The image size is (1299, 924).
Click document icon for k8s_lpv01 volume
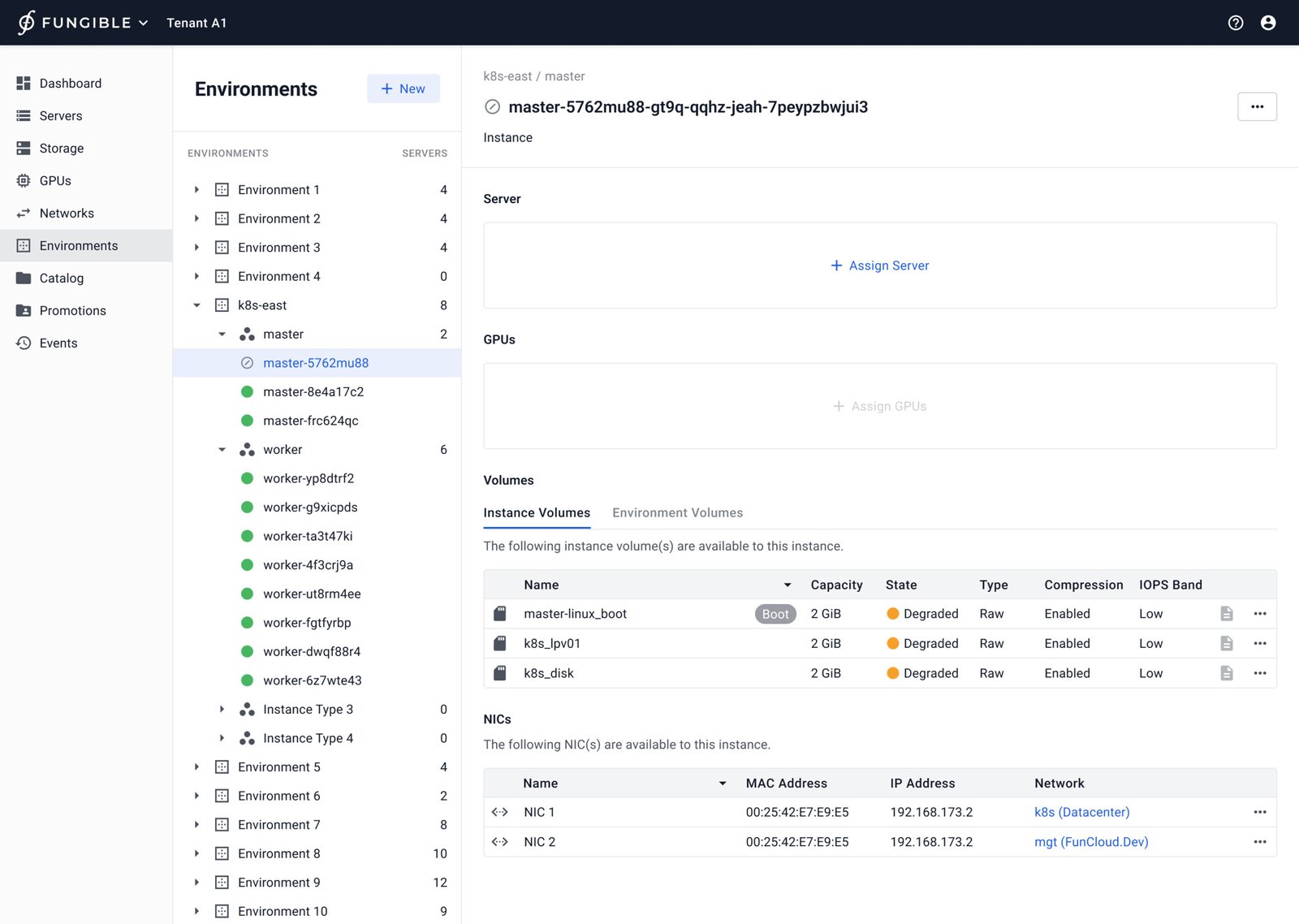click(1226, 644)
